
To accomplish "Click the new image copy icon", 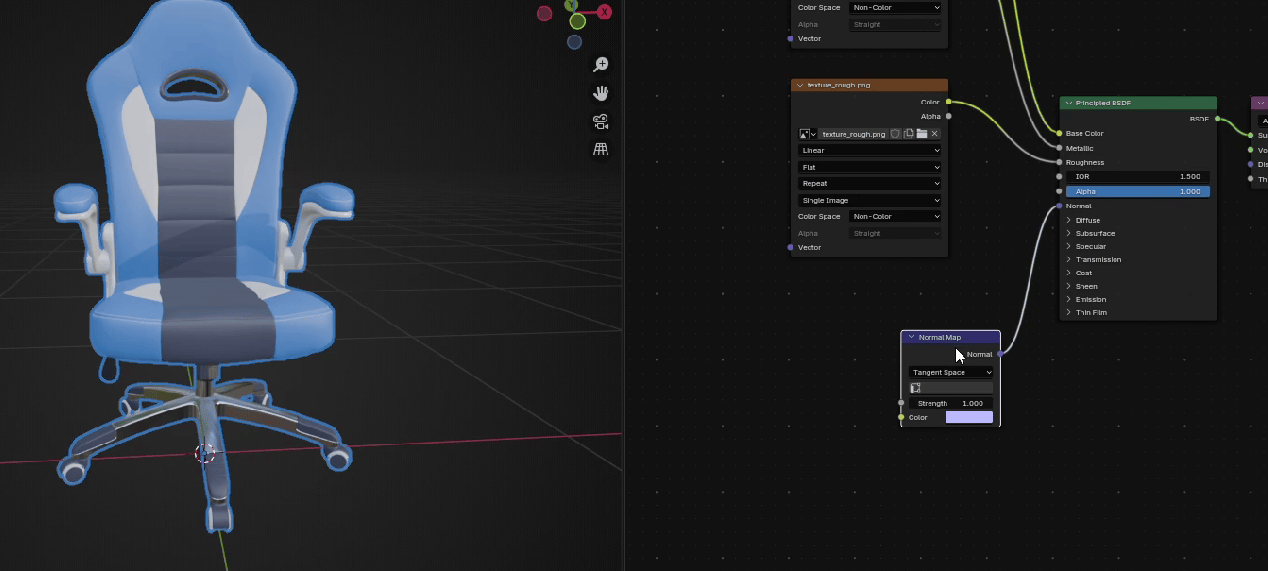I will coord(908,134).
